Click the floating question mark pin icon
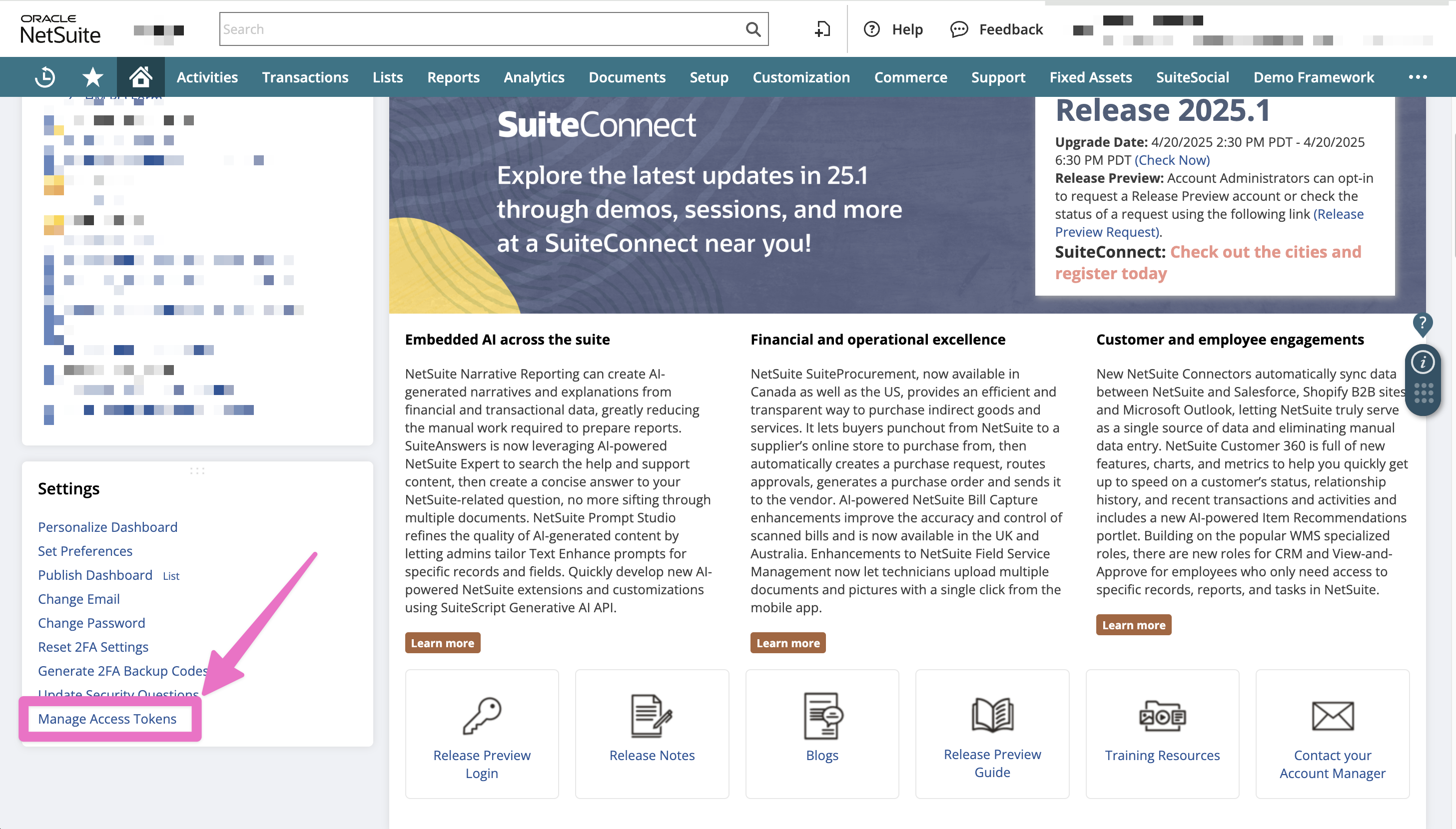Screen dimensions: 1456x829 point(1423,324)
